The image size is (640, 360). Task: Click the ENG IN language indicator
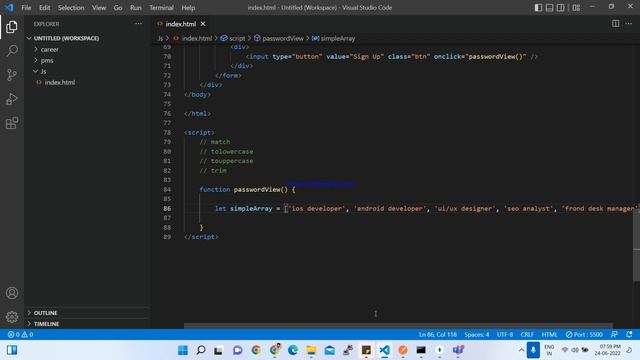coord(549,350)
